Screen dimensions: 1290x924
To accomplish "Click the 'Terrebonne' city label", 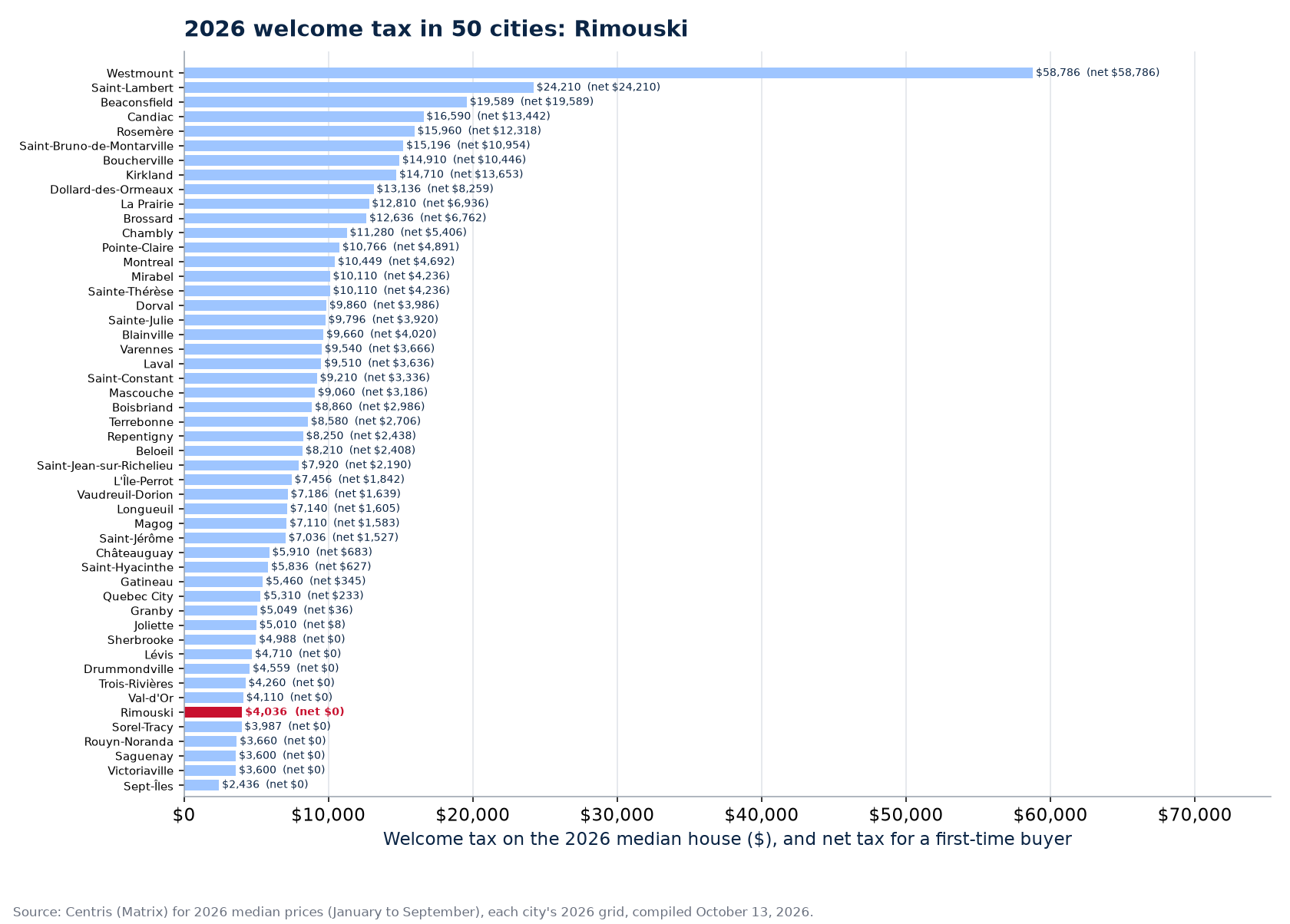I will pos(141,422).
